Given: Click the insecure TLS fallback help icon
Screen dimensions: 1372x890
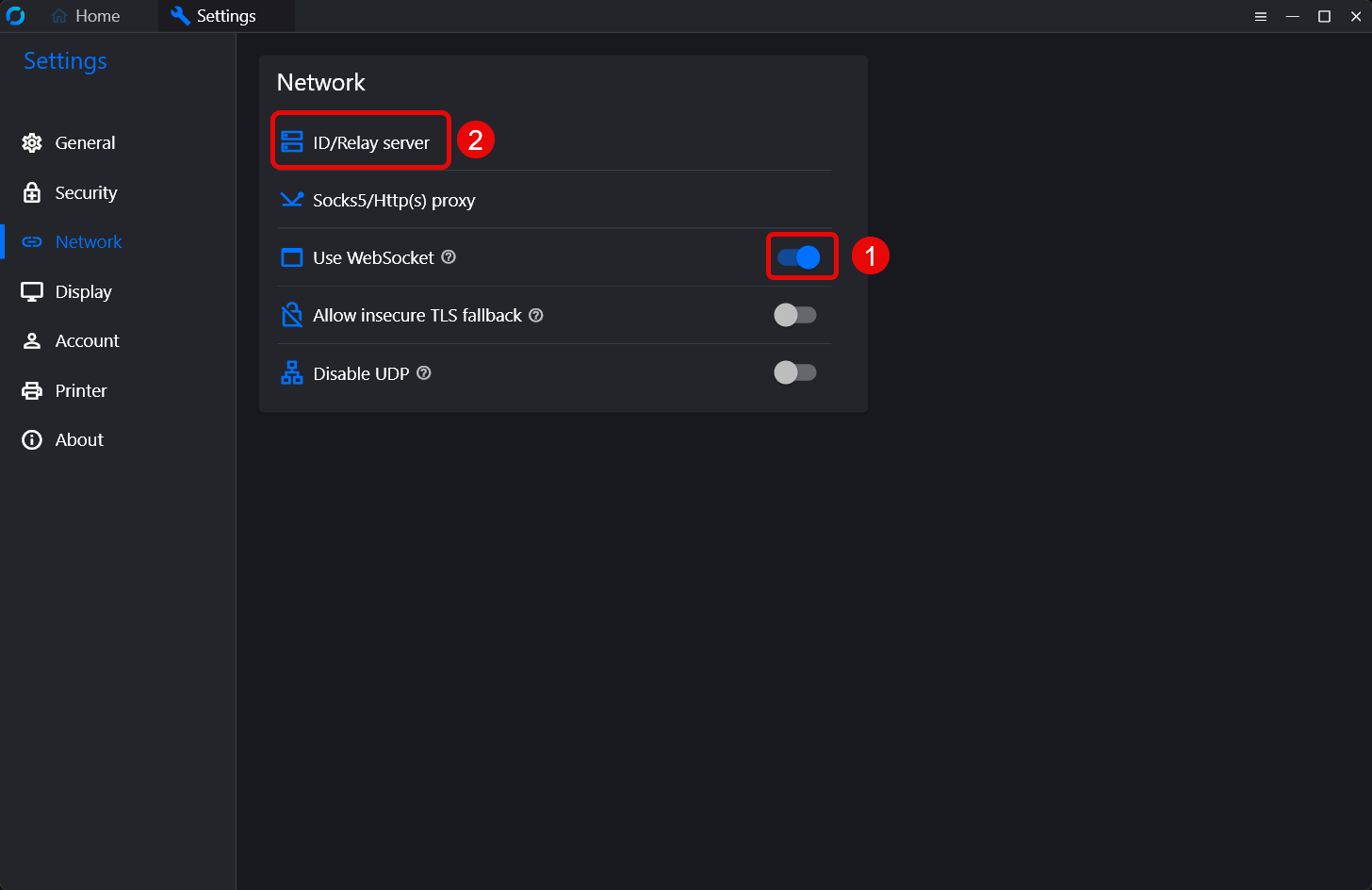Looking at the screenshot, I should [x=536, y=315].
